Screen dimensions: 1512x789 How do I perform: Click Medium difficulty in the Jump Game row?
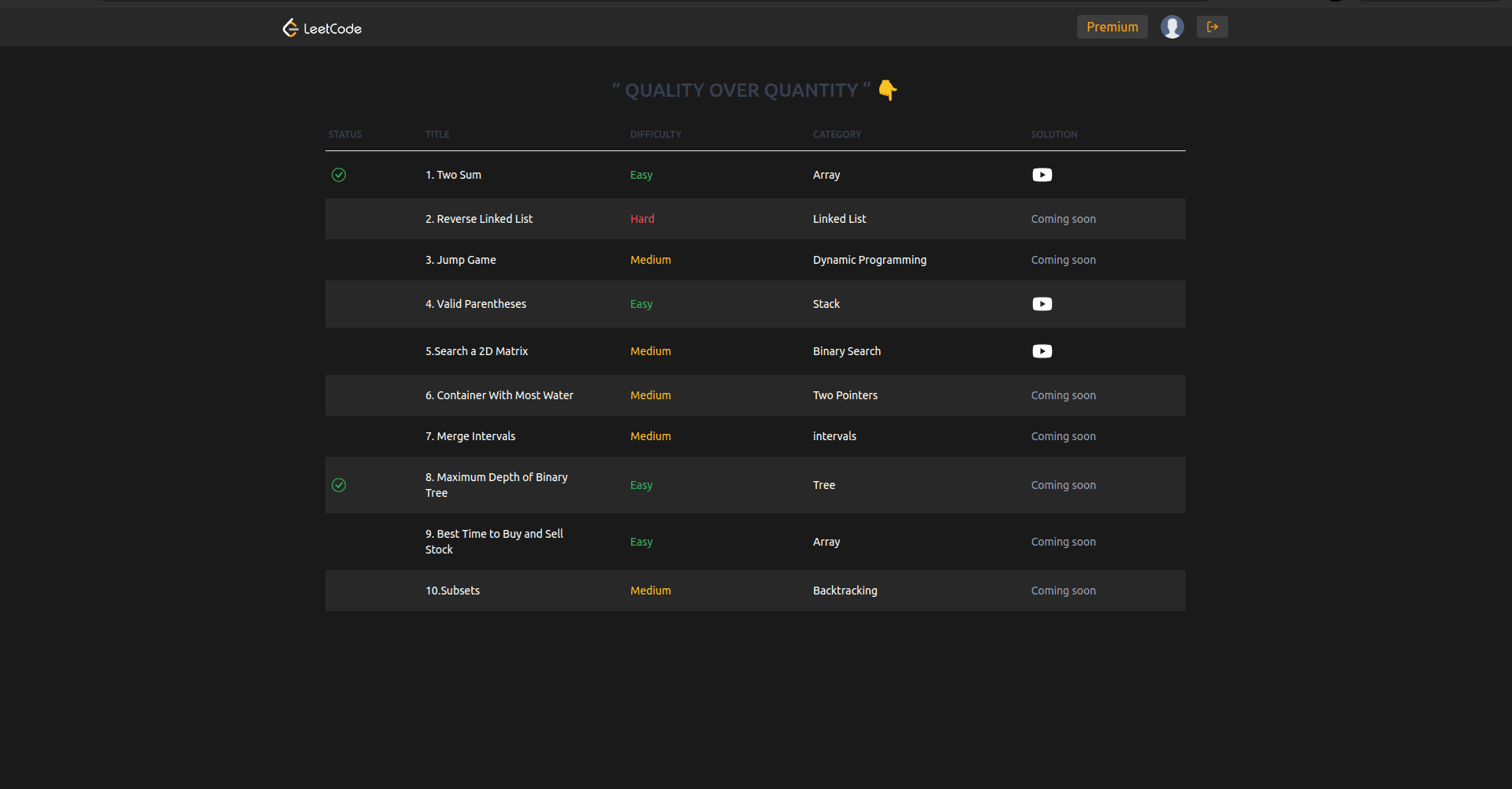pos(651,260)
